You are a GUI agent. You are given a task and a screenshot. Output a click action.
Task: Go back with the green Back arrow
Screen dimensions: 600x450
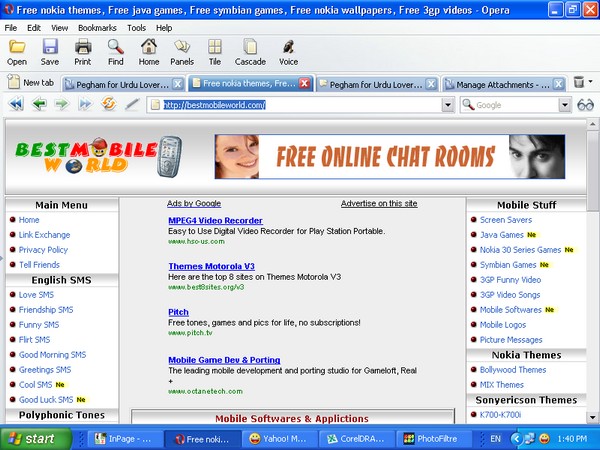(x=39, y=104)
